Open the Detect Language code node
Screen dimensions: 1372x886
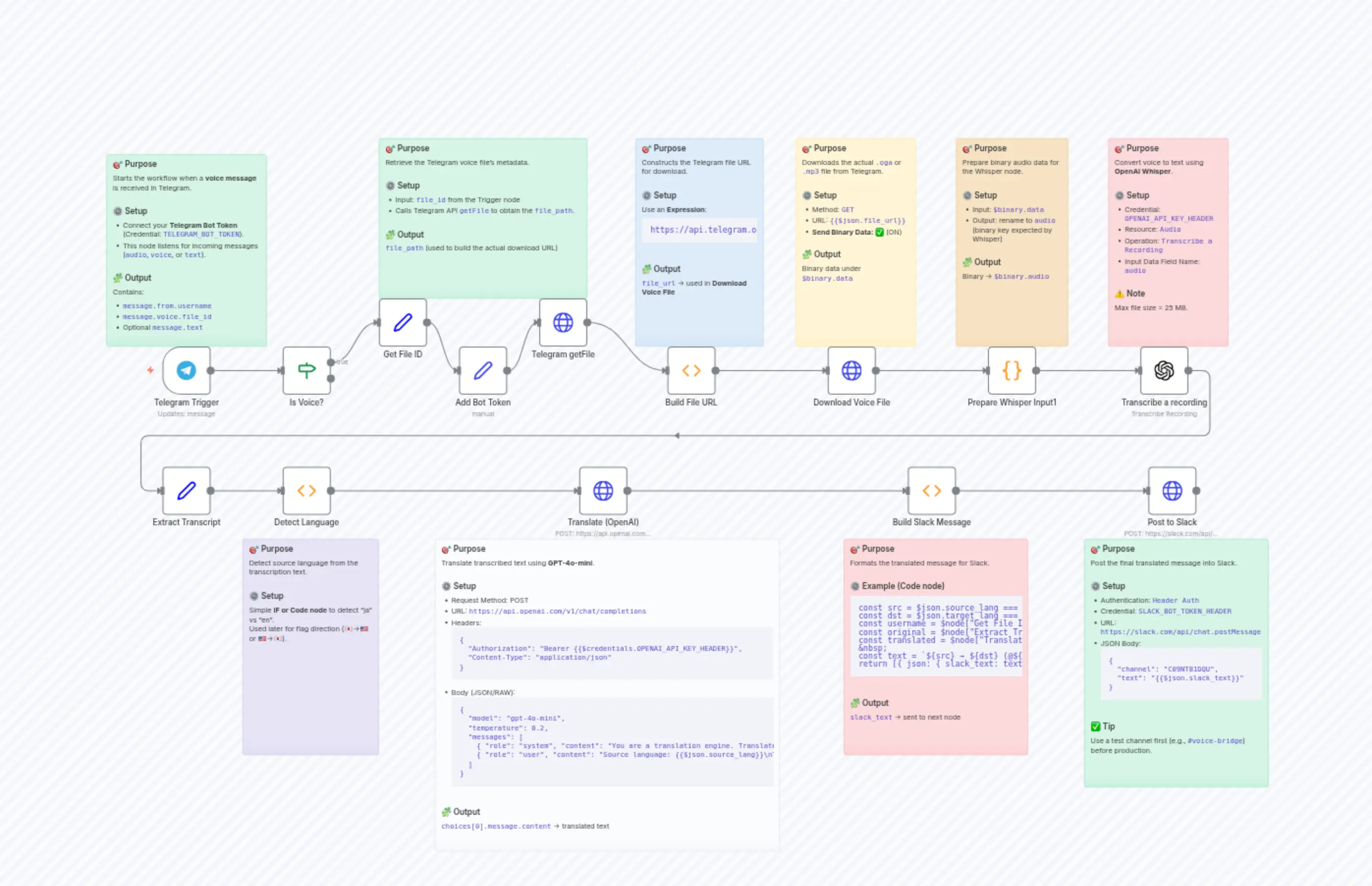pos(306,490)
